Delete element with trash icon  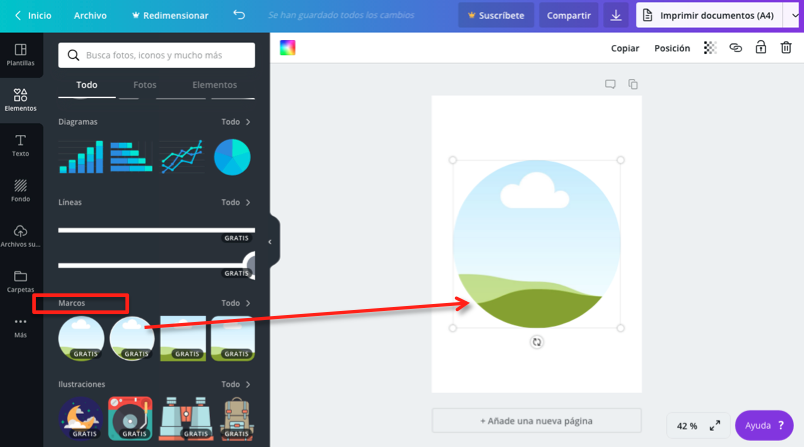click(786, 48)
